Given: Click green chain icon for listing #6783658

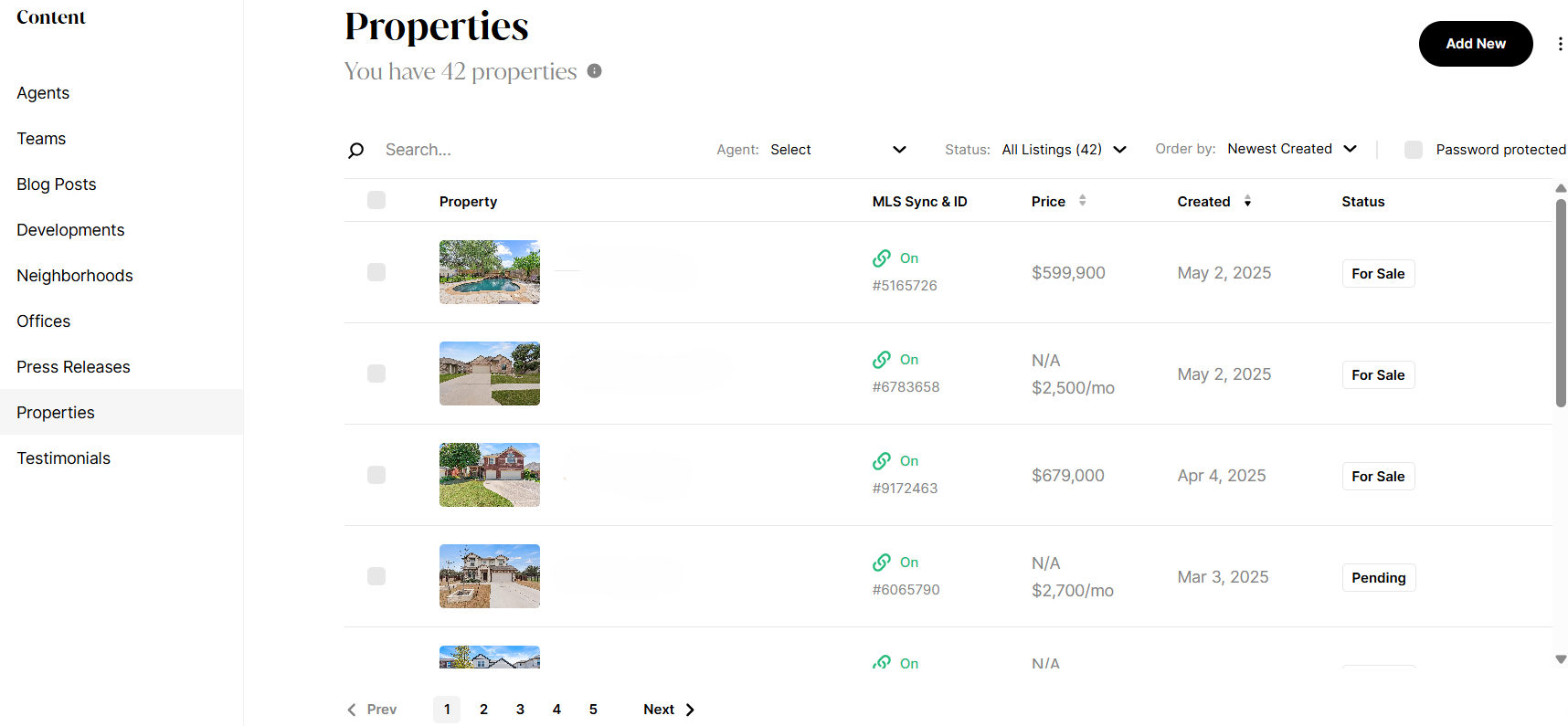Looking at the screenshot, I should pyautogui.click(x=882, y=360).
